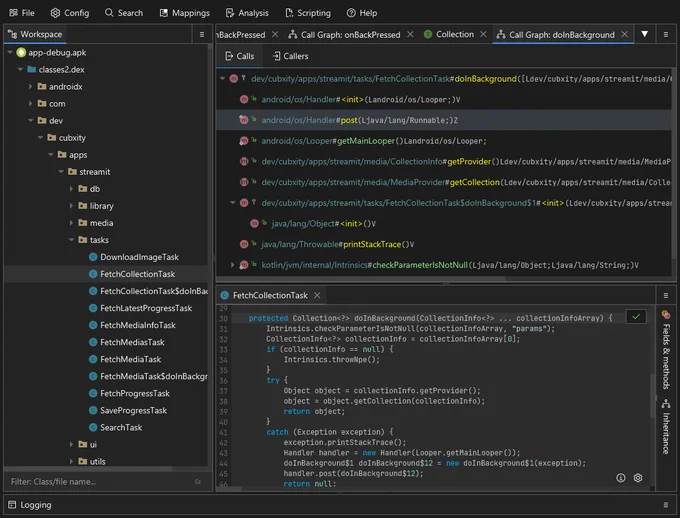Close the Call Graph: onBackPressed tab
The width and height of the screenshot is (680, 518).
410,34
